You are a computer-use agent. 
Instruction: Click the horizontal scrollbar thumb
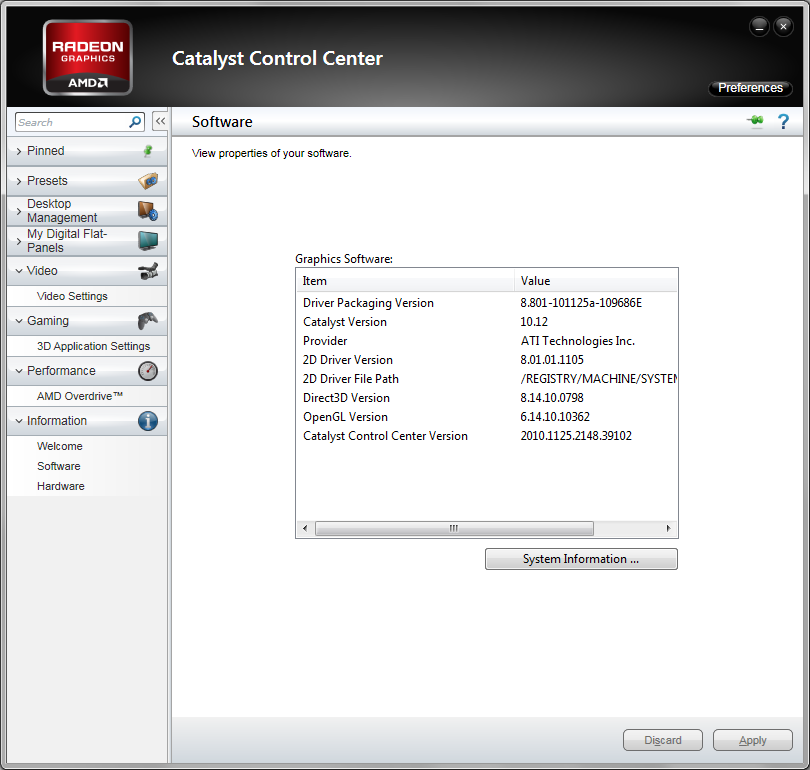pos(454,528)
